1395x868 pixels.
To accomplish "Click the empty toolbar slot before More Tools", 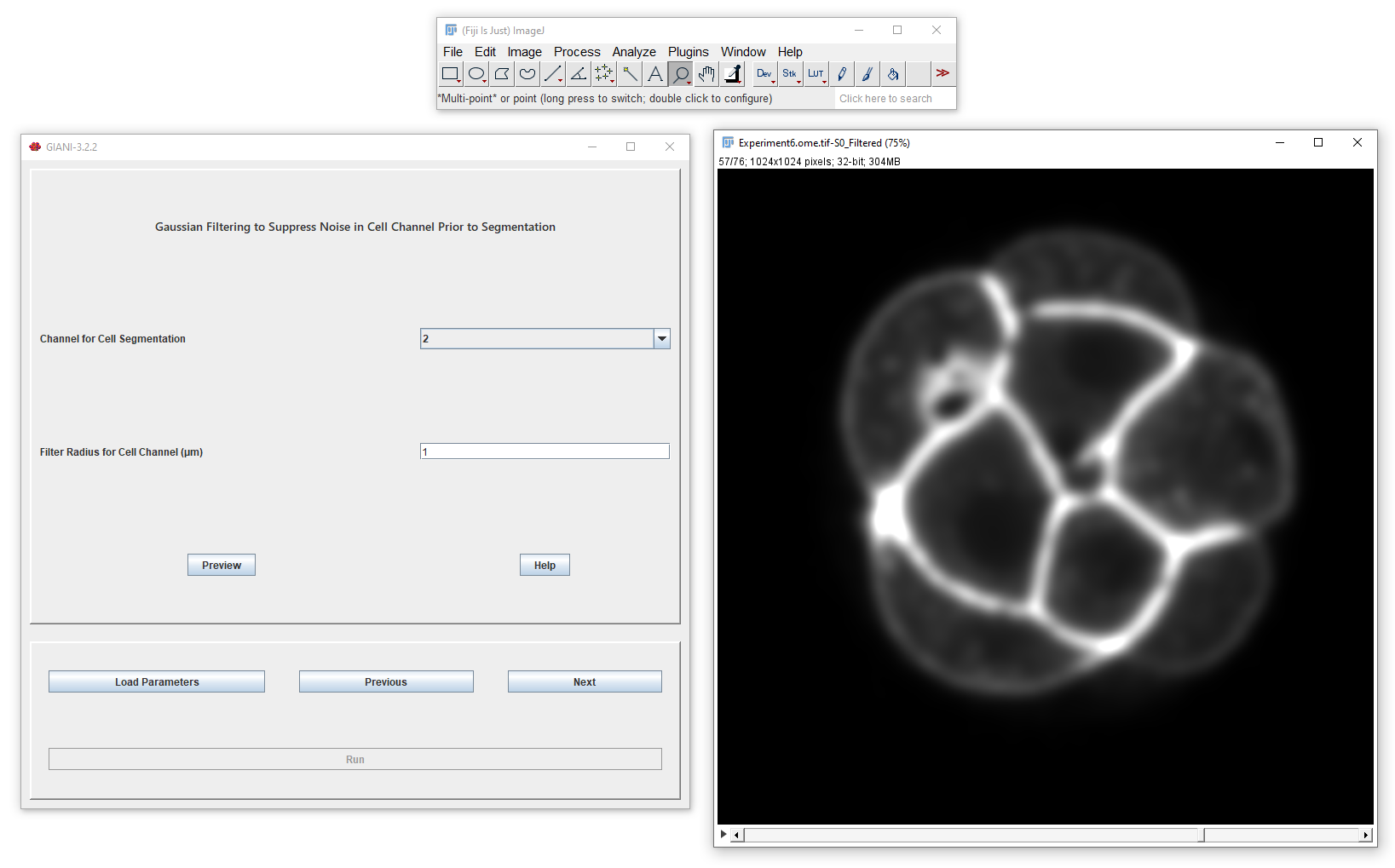I will coord(918,74).
